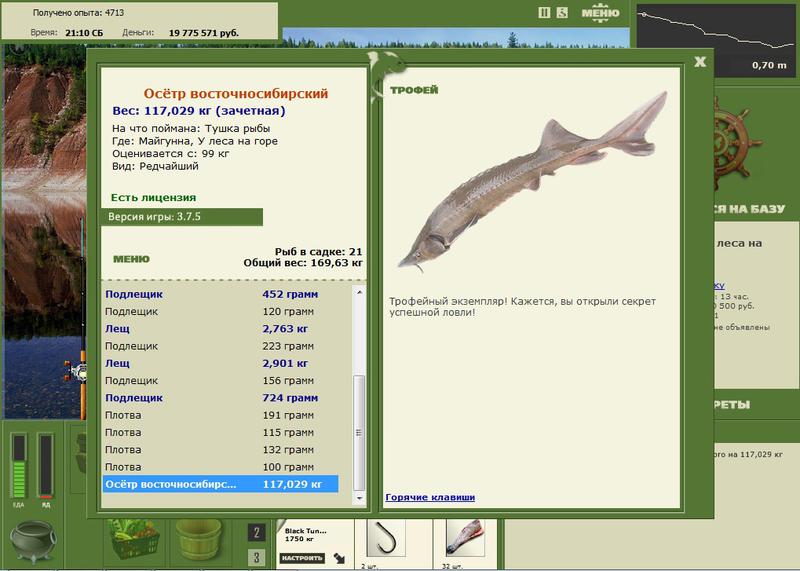Select Плотва 191 грамм row
The width and height of the screenshot is (800, 571).
pos(220,415)
